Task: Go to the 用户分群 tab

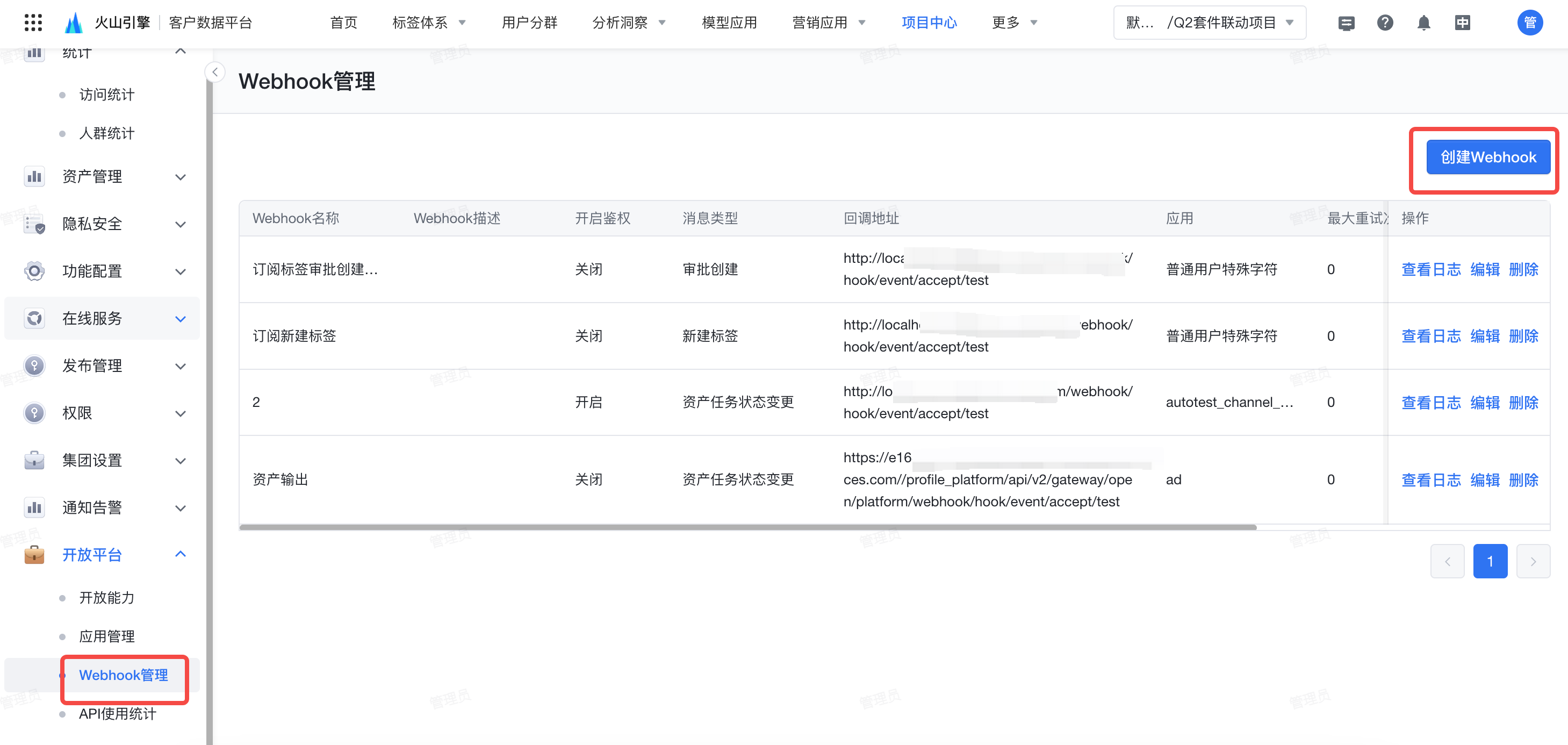Action: [530, 23]
